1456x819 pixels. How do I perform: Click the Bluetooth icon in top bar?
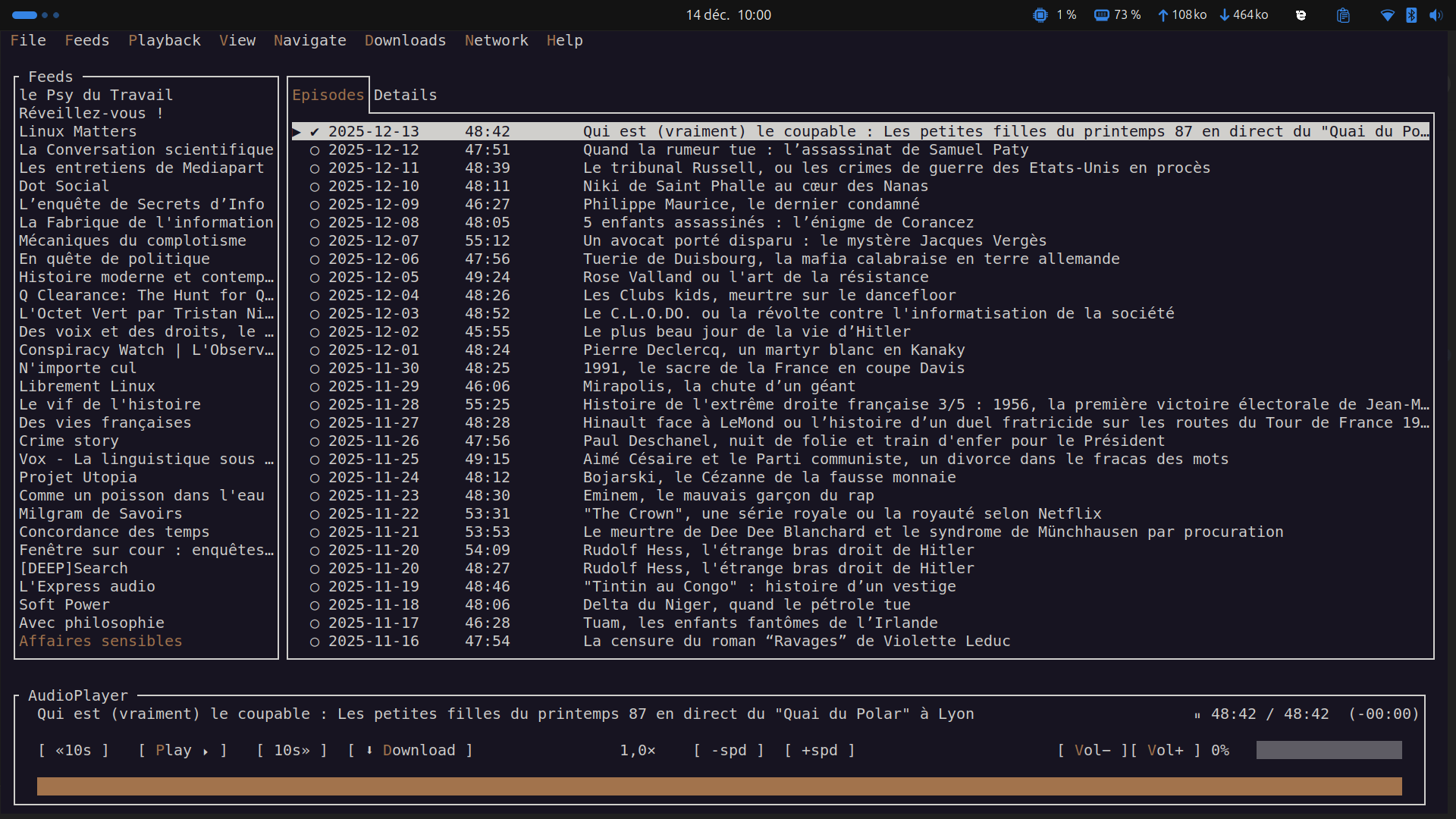point(1411,15)
